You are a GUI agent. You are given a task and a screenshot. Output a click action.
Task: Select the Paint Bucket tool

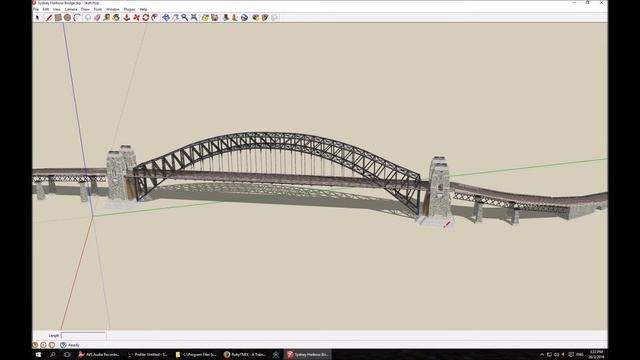click(116, 18)
